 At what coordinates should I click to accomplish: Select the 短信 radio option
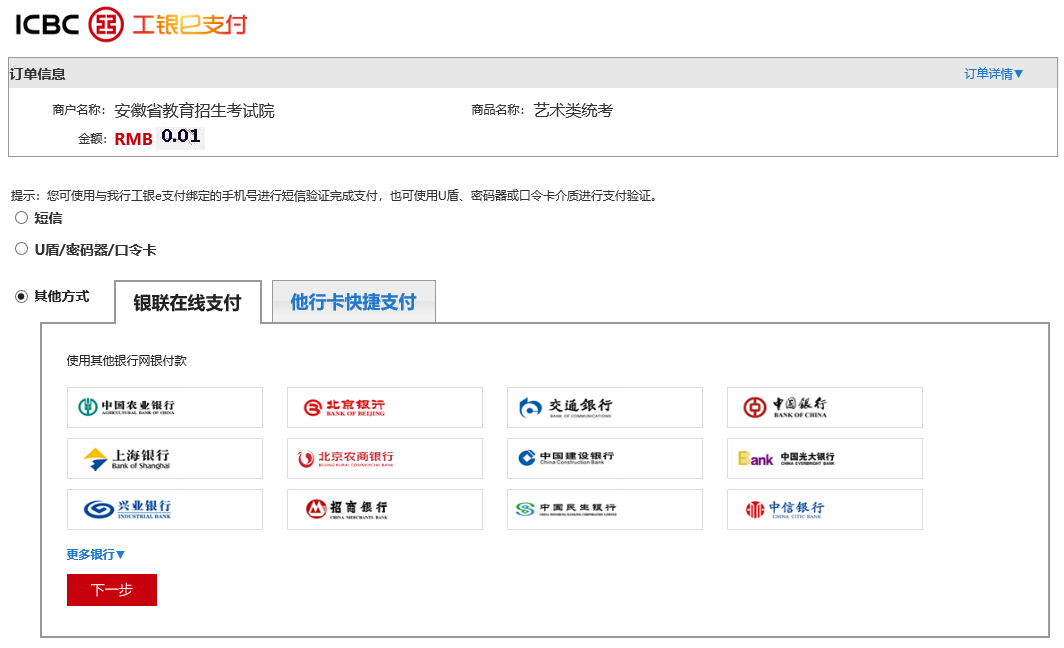point(21,218)
